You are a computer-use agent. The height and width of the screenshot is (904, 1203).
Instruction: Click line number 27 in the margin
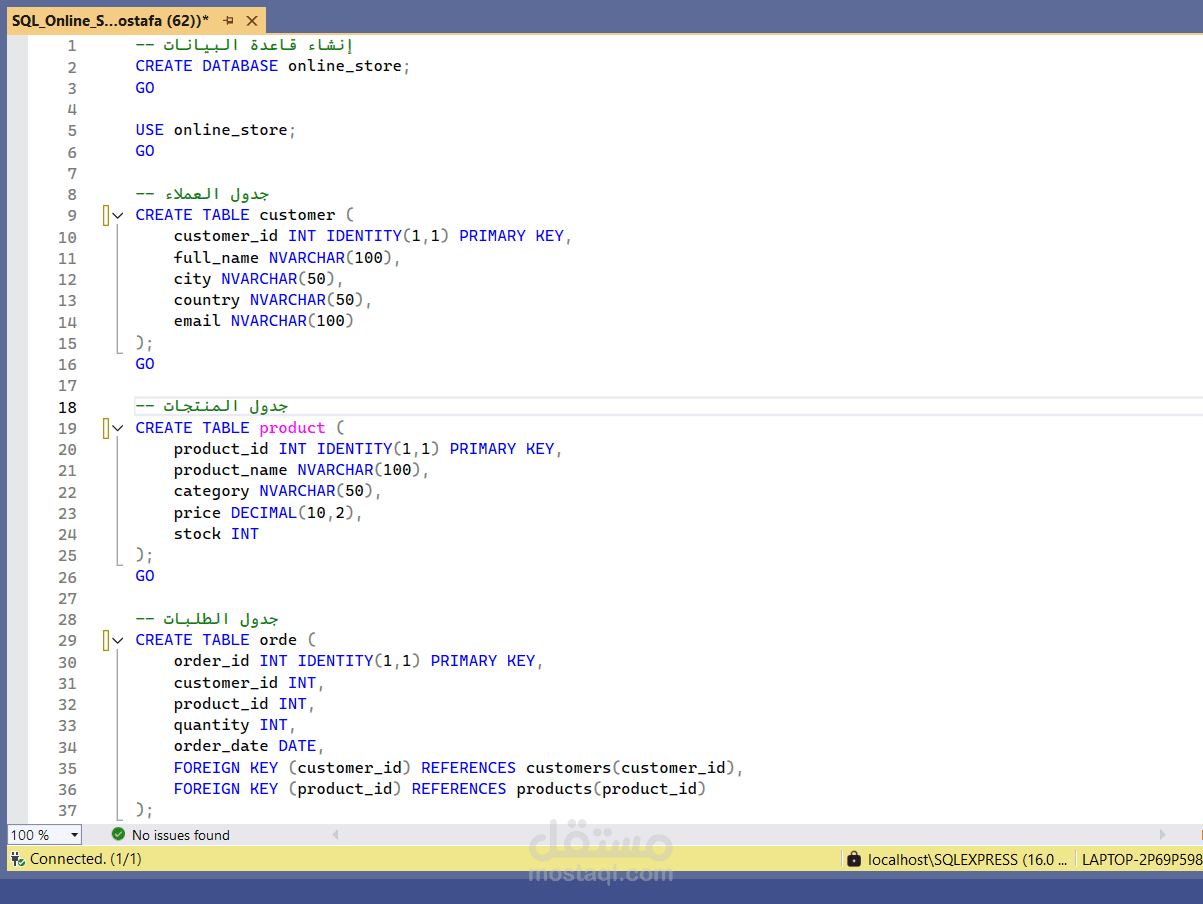point(67,598)
